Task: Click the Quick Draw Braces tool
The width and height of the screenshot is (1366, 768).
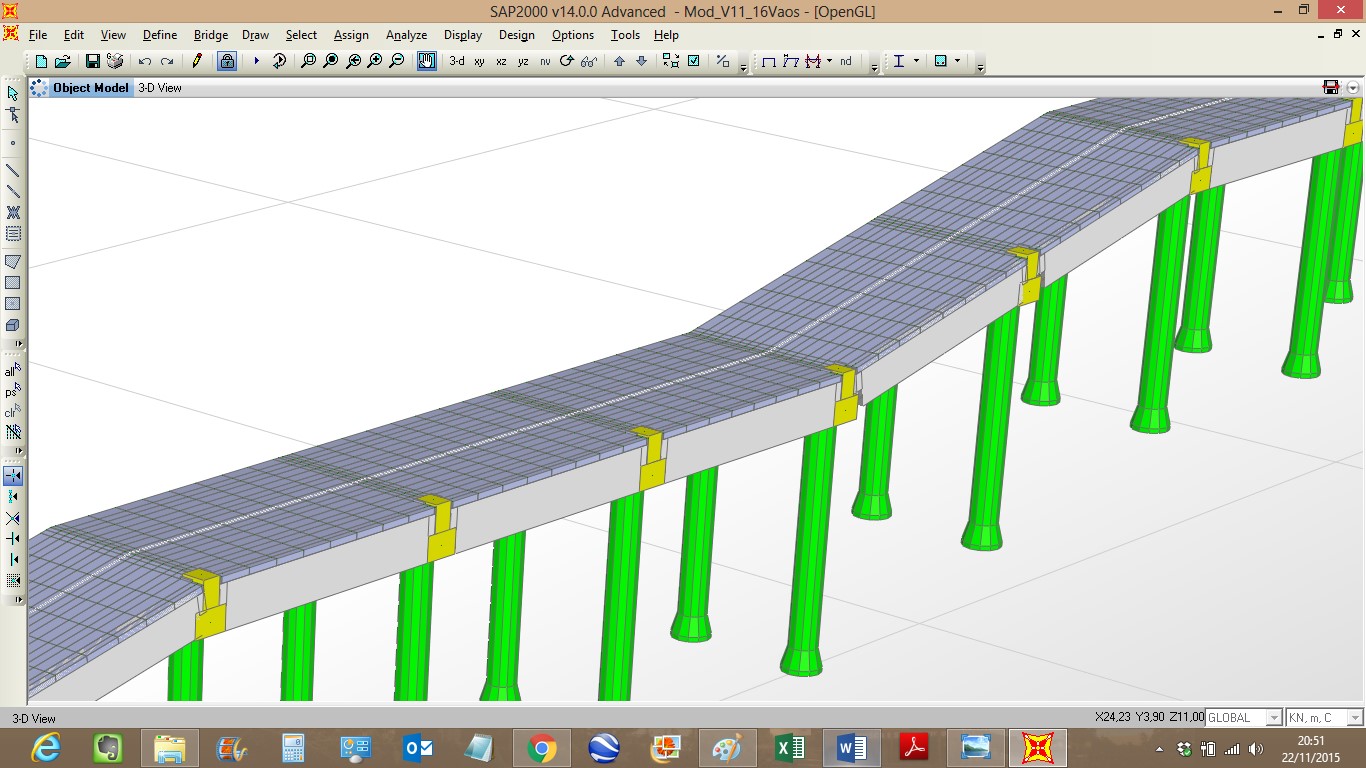Action: (x=13, y=212)
